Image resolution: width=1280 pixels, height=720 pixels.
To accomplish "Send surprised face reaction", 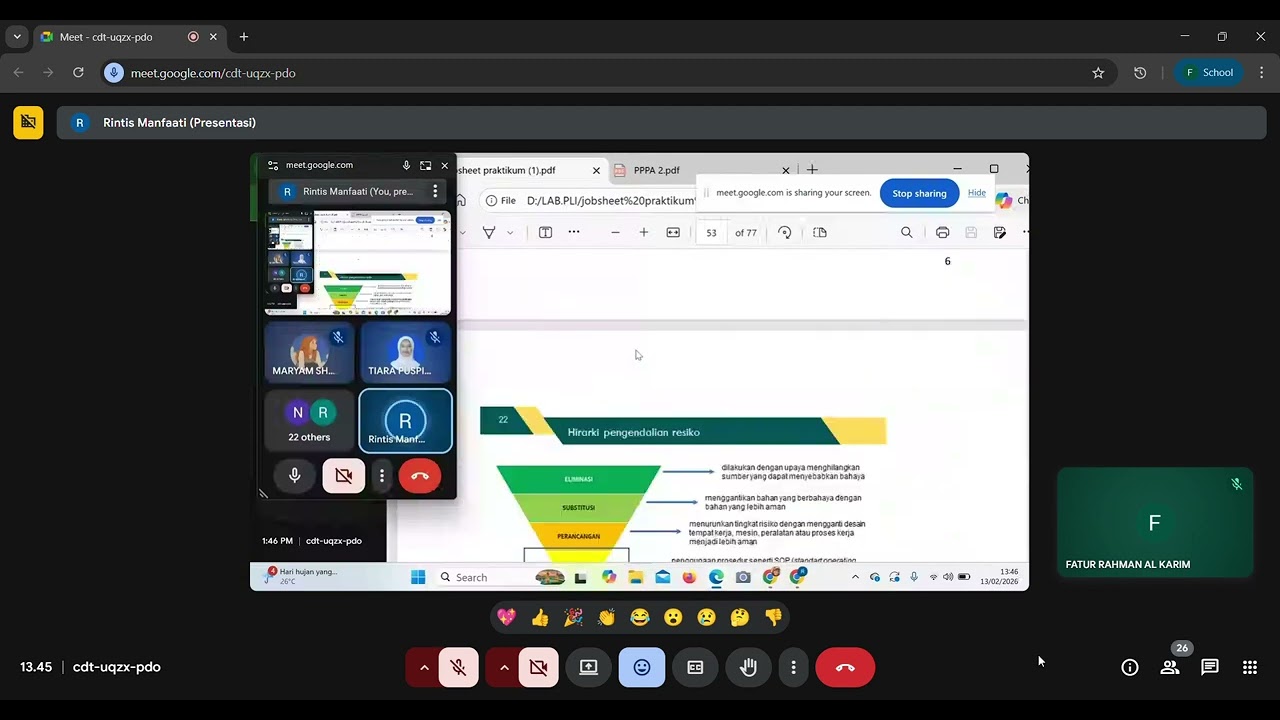I will (673, 617).
